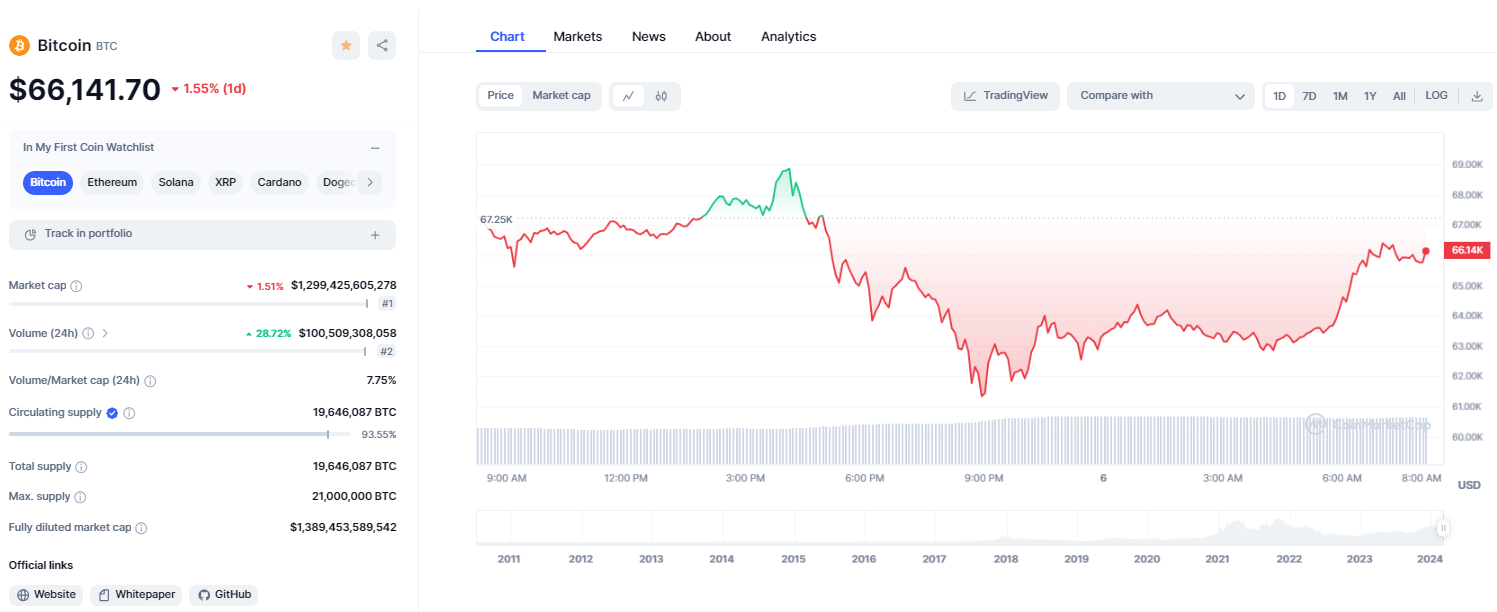Open info icon beside Max. supply

pos(80,497)
